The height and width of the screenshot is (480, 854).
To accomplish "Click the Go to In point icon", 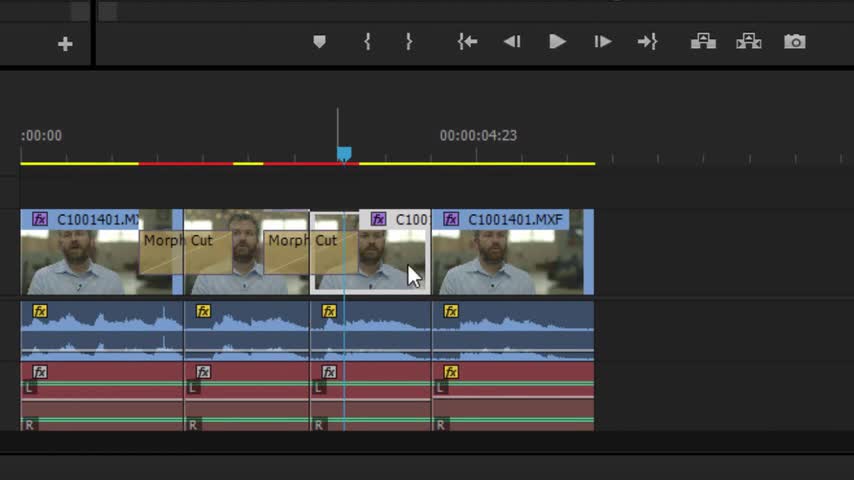I will (x=467, y=41).
